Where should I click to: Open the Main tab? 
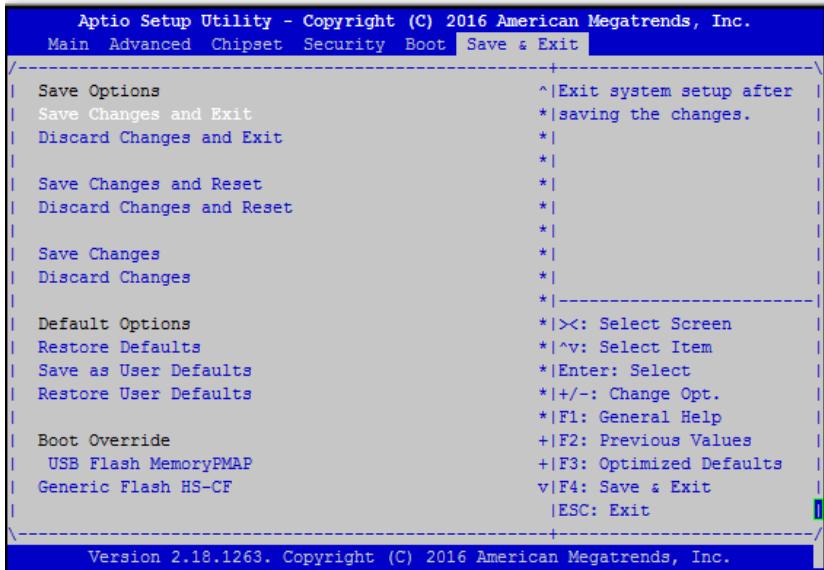[x=68, y=44]
